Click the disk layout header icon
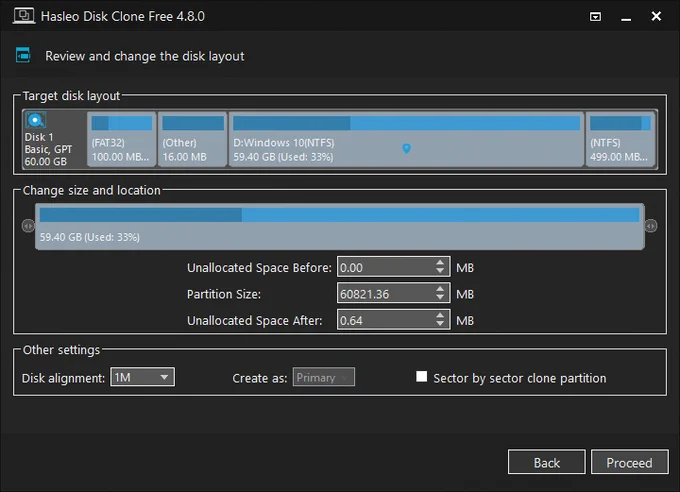680x492 pixels. [x=23, y=56]
